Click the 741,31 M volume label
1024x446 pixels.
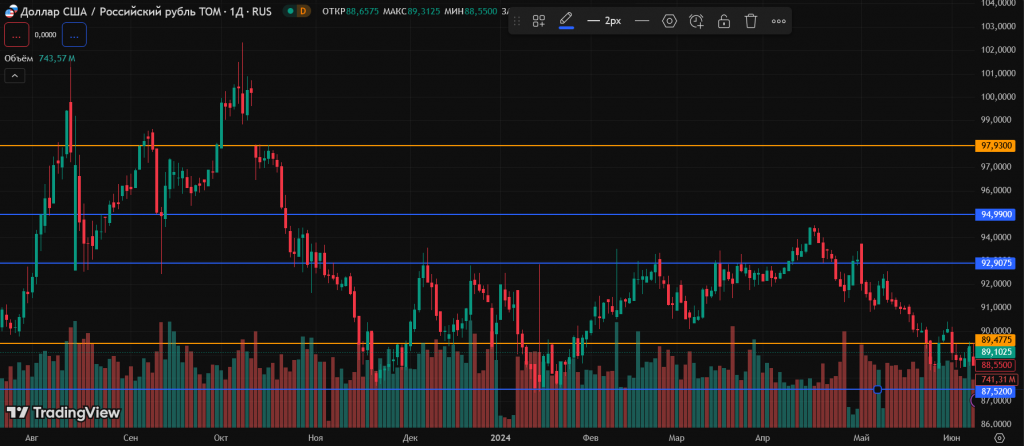coord(997,379)
